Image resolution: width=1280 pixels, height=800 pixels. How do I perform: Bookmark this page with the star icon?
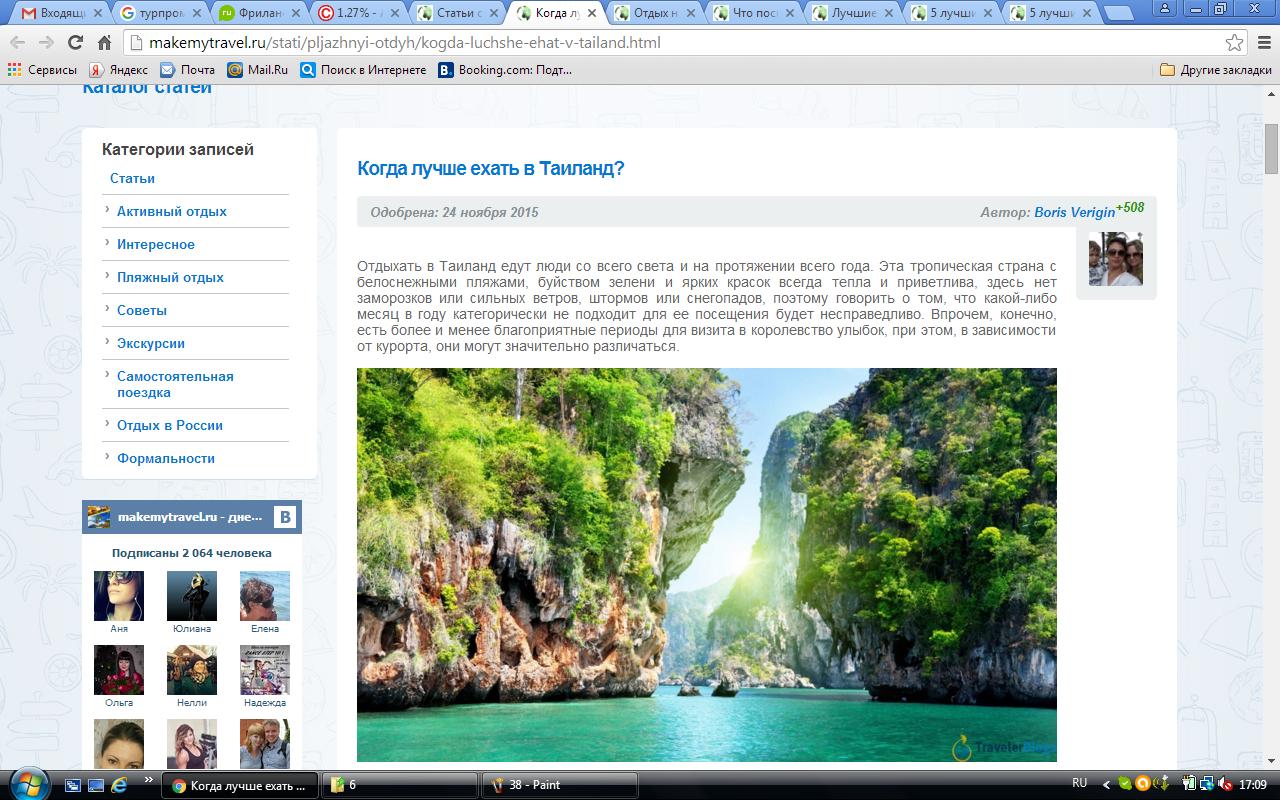(1235, 43)
